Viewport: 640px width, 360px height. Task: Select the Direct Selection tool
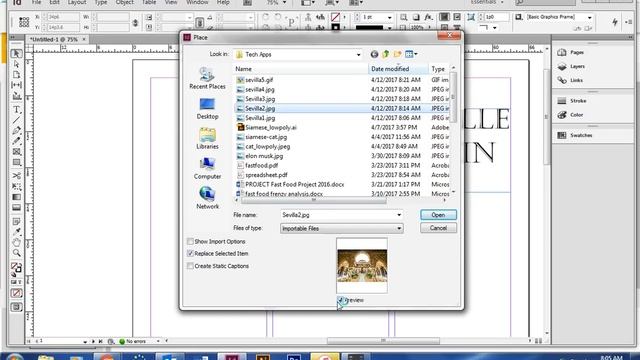(16, 64)
